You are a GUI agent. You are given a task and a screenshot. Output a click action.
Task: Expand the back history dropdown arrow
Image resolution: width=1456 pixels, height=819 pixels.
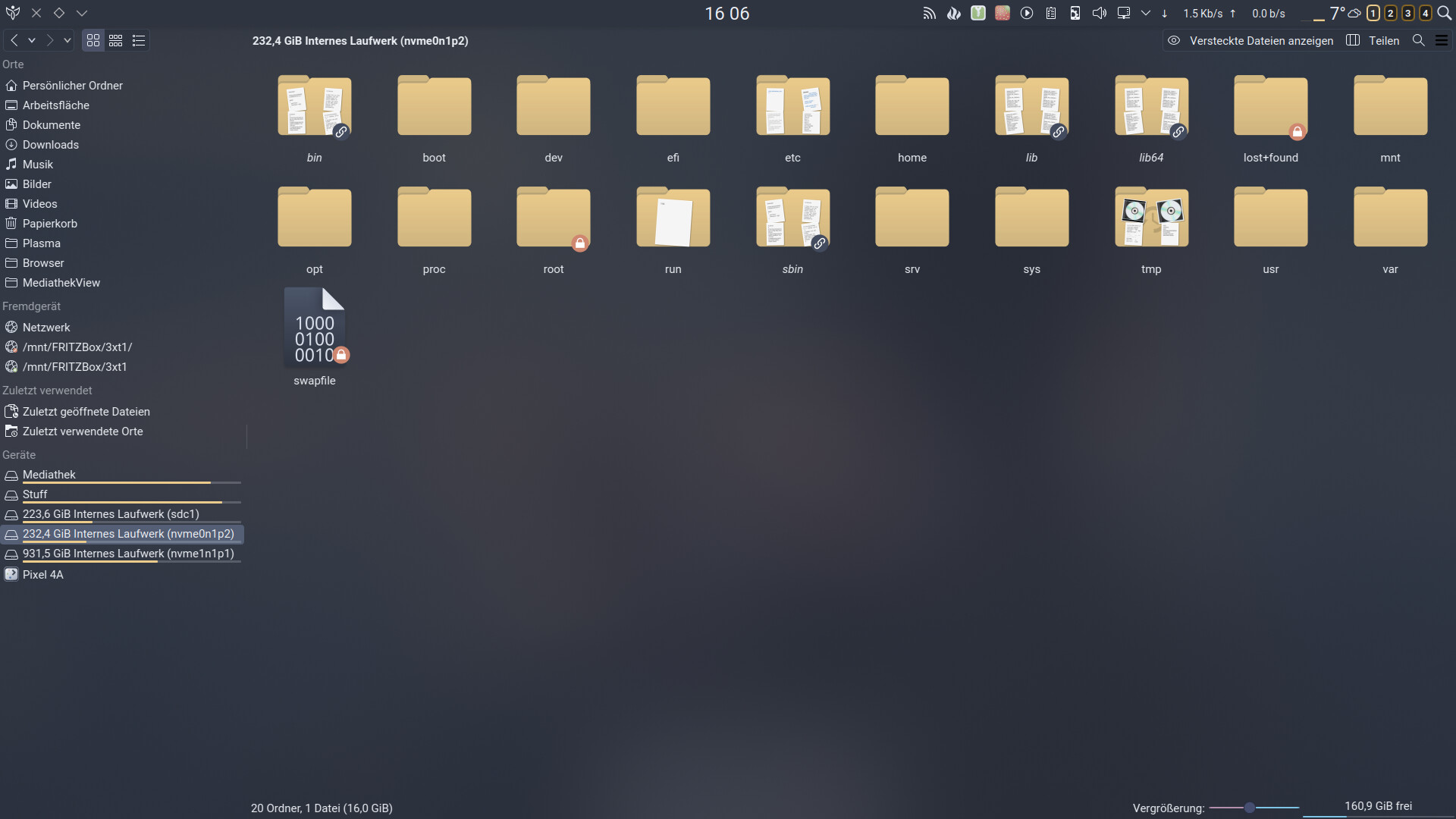point(32,41)
